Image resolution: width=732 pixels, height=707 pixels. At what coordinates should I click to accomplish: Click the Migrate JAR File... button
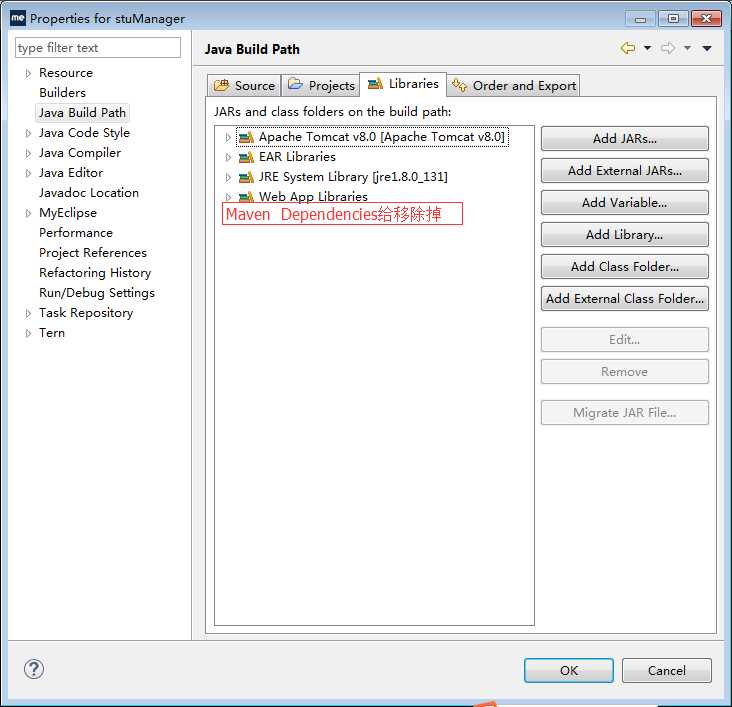tap(625, 413)
